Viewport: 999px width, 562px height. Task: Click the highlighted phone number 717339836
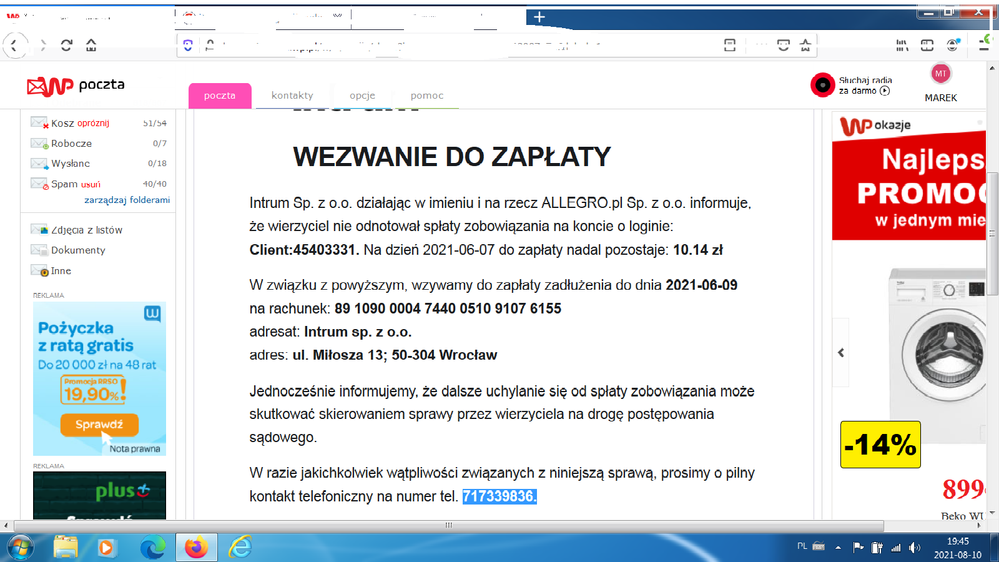500,496
